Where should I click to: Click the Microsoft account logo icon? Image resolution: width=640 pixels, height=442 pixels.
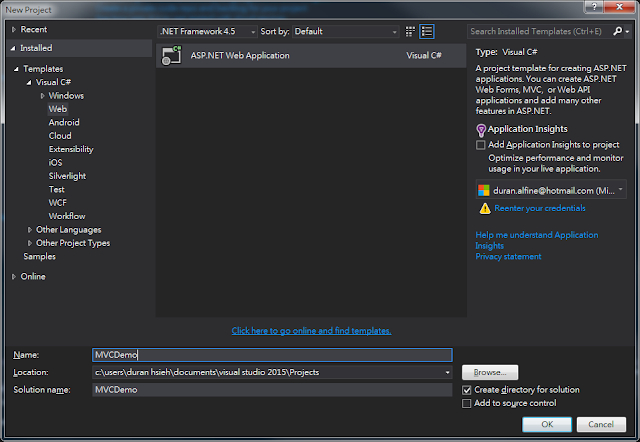coord(484,190)
